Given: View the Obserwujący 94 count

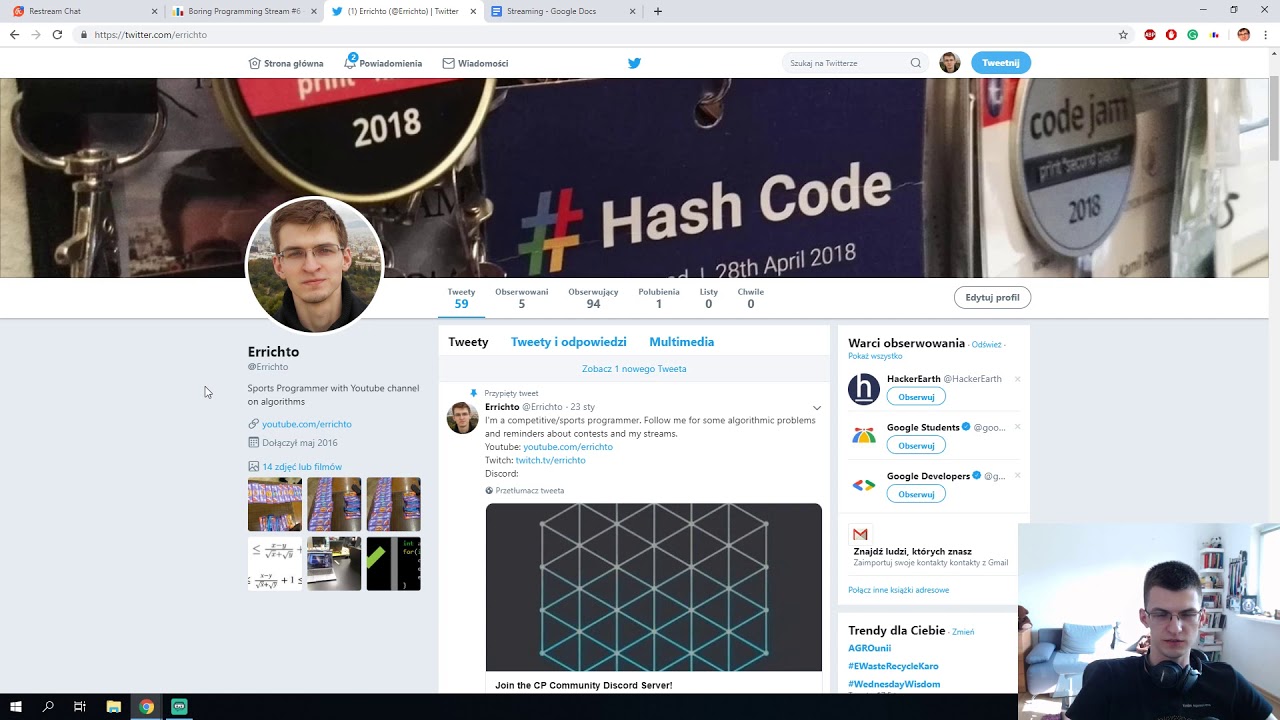Looking at the screenshot, I should 593,298.
